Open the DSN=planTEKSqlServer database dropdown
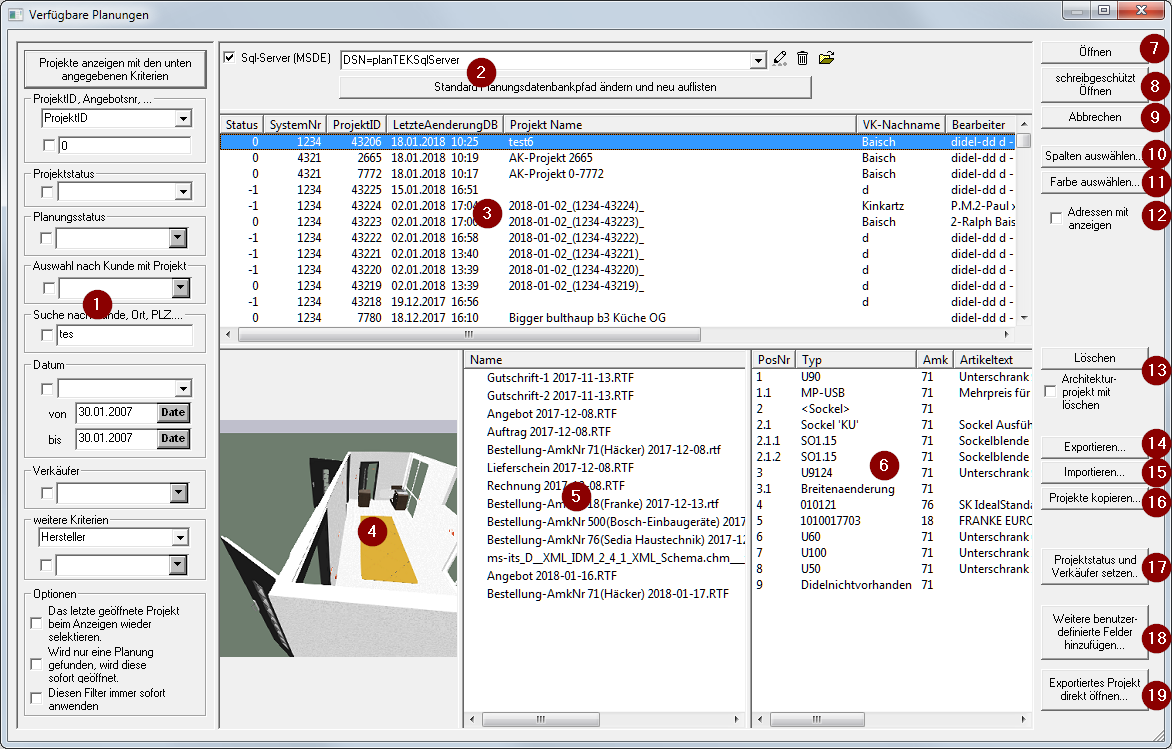Screen dimensions: 1172x749 (757, 60)
